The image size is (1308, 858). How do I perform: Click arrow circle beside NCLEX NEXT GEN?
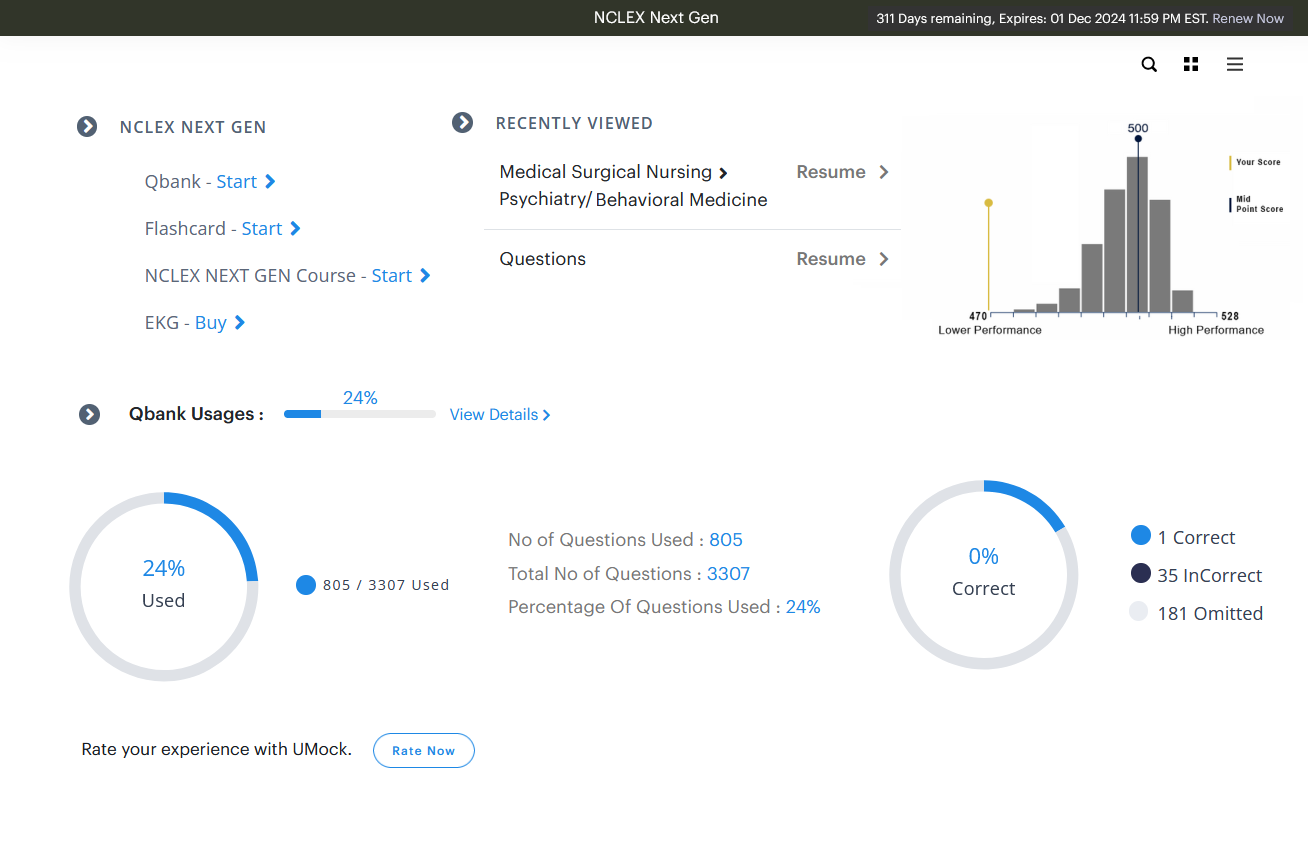tap(87, 127)
